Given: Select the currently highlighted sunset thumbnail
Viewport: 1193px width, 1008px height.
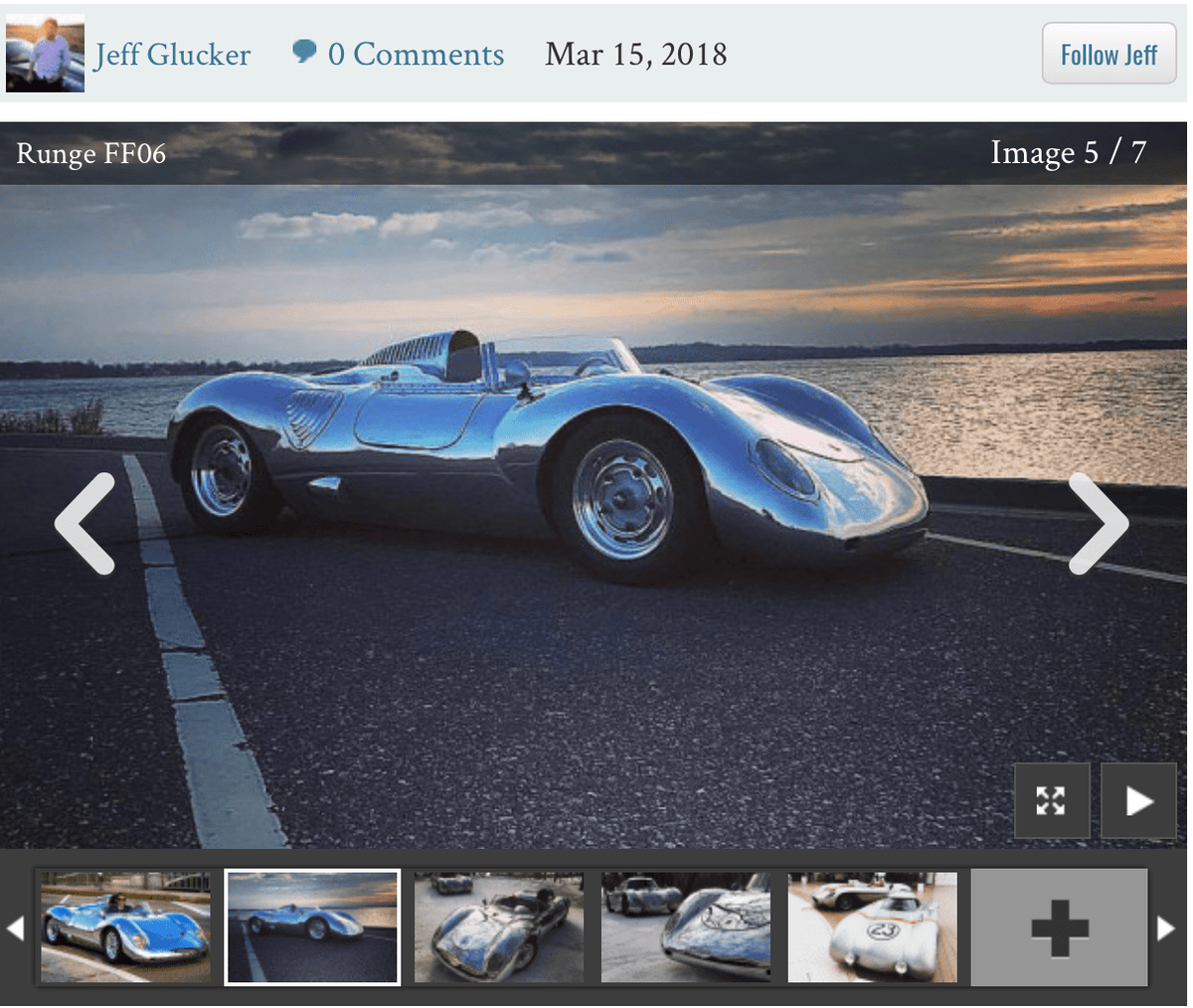Looking at the screenshot, I should point(312,926).
